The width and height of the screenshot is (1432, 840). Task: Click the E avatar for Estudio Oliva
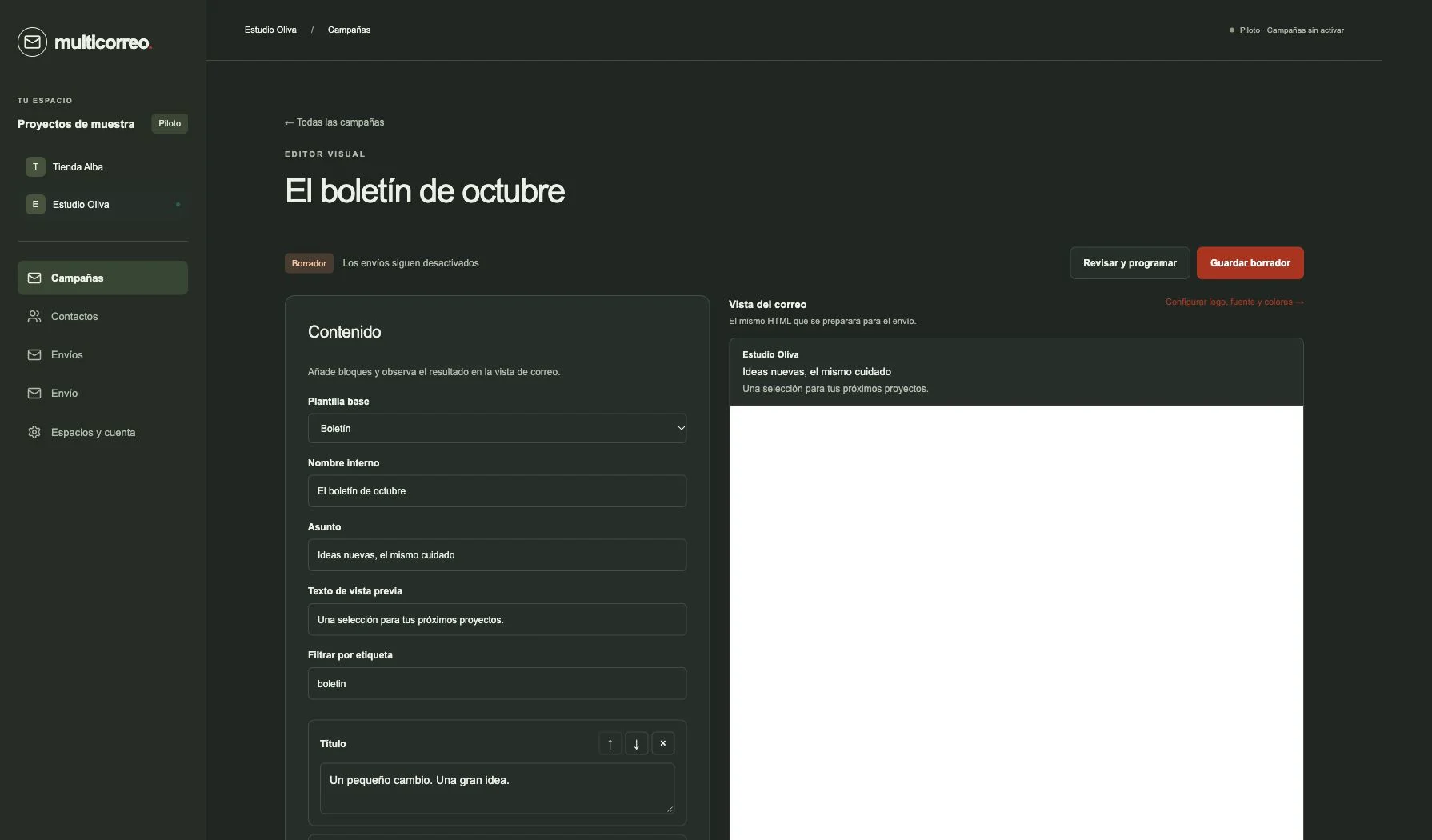(x=35, y=204)
